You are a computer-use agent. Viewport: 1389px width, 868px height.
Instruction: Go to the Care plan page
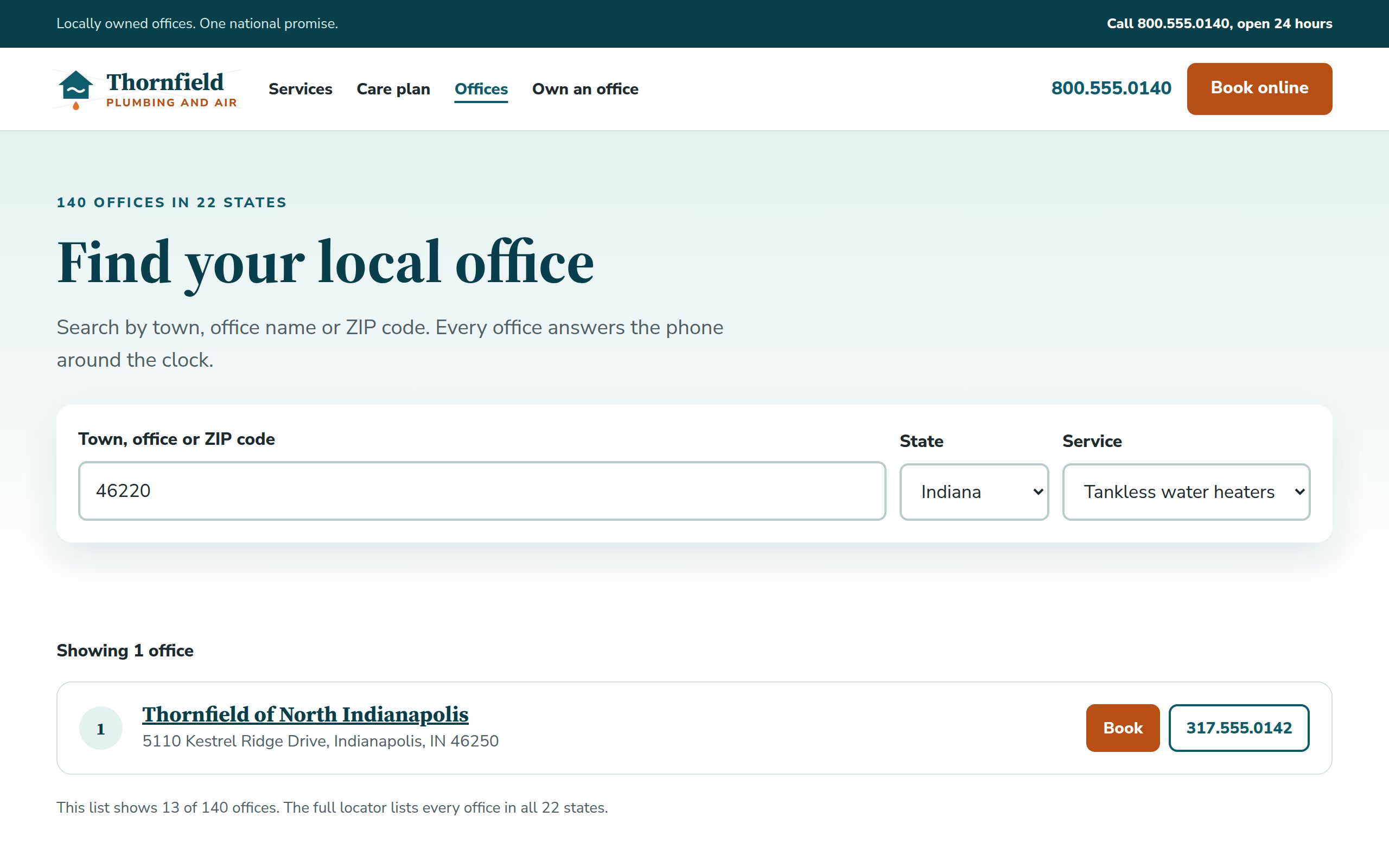tap(393, 89)
